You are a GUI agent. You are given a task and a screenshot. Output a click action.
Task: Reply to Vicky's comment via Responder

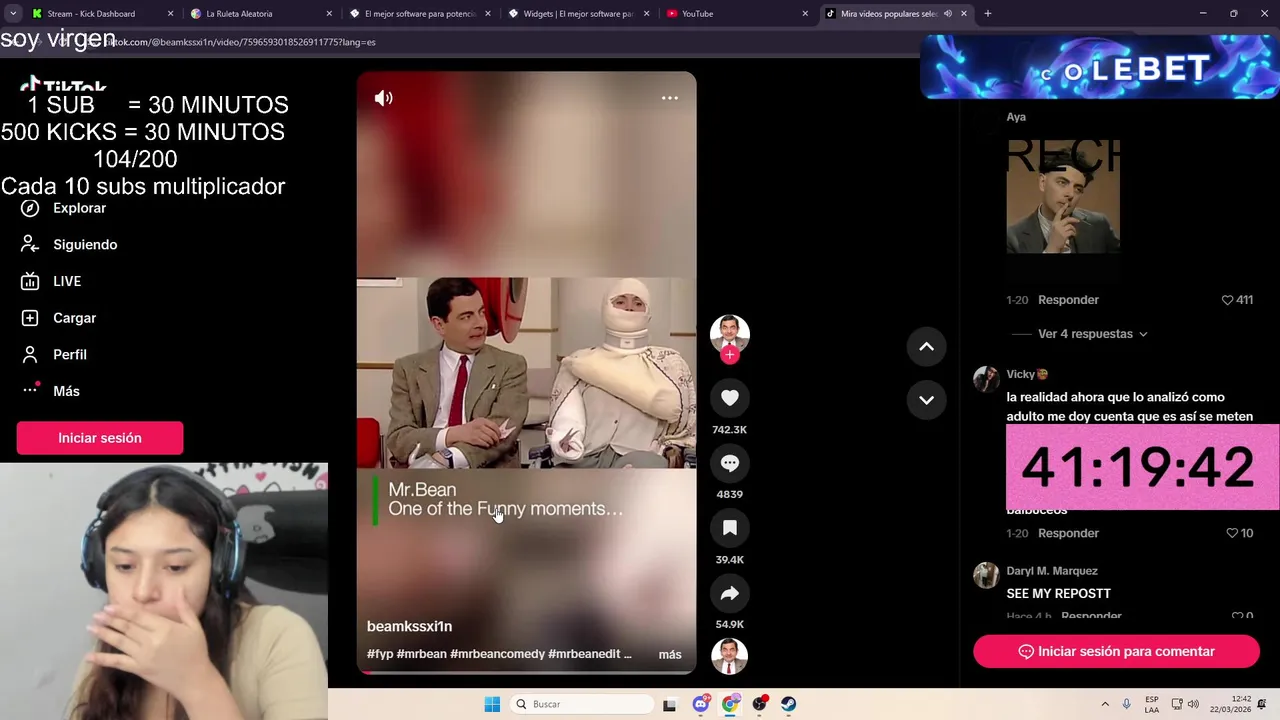1068,533
